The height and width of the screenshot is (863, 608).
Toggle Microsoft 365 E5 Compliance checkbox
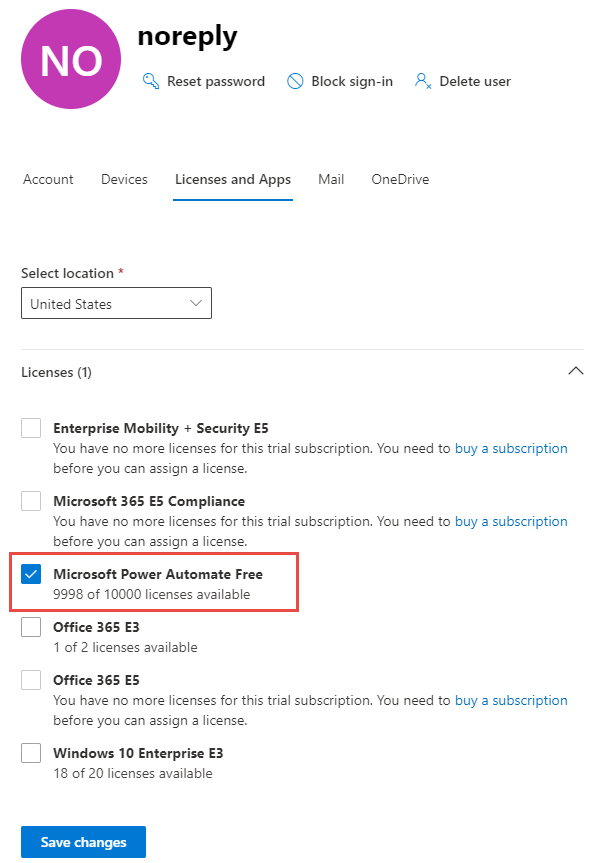click(31, 501)
